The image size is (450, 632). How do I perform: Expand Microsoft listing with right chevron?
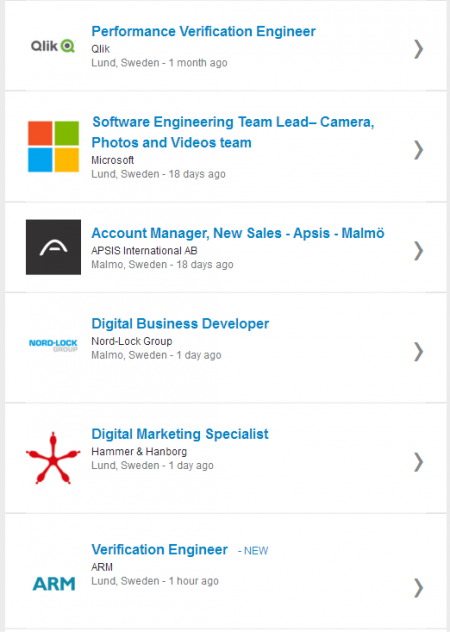[419, 150]
